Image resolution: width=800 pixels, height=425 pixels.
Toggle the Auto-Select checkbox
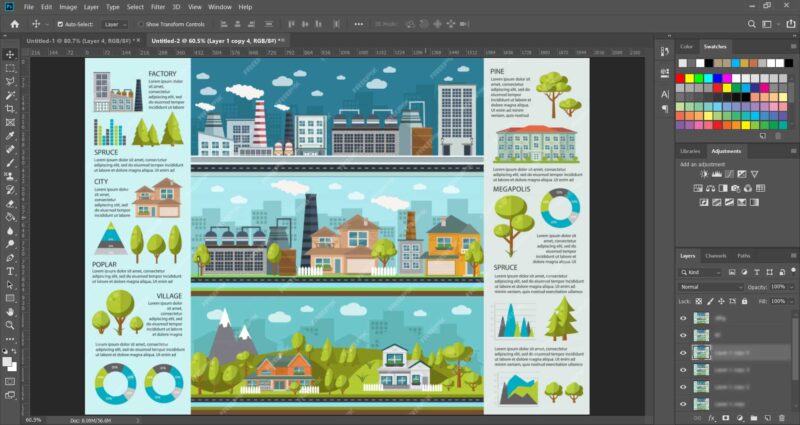coord(62,23)
